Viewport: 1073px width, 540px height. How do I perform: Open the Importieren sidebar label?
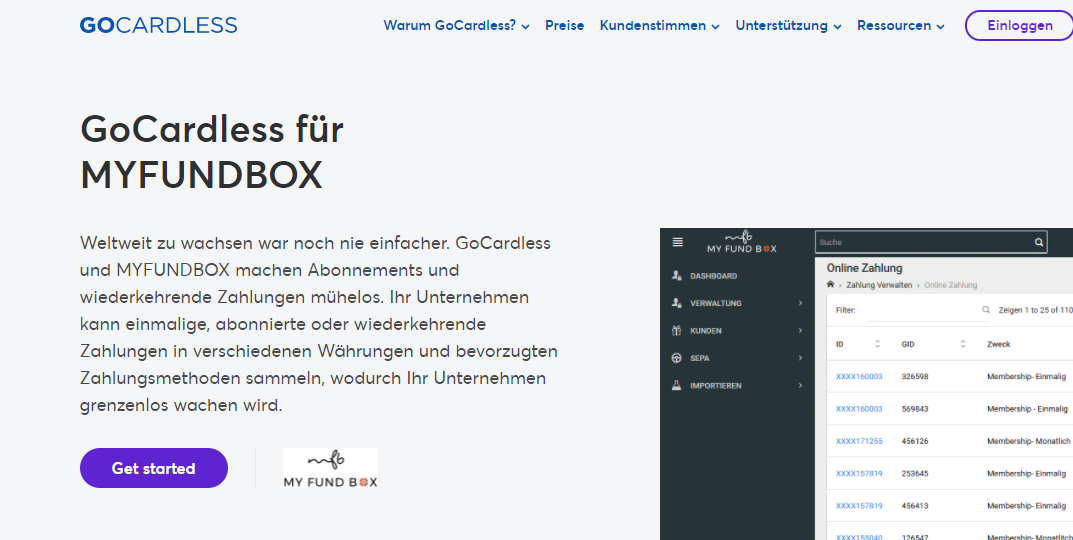[x=716, y=386]
